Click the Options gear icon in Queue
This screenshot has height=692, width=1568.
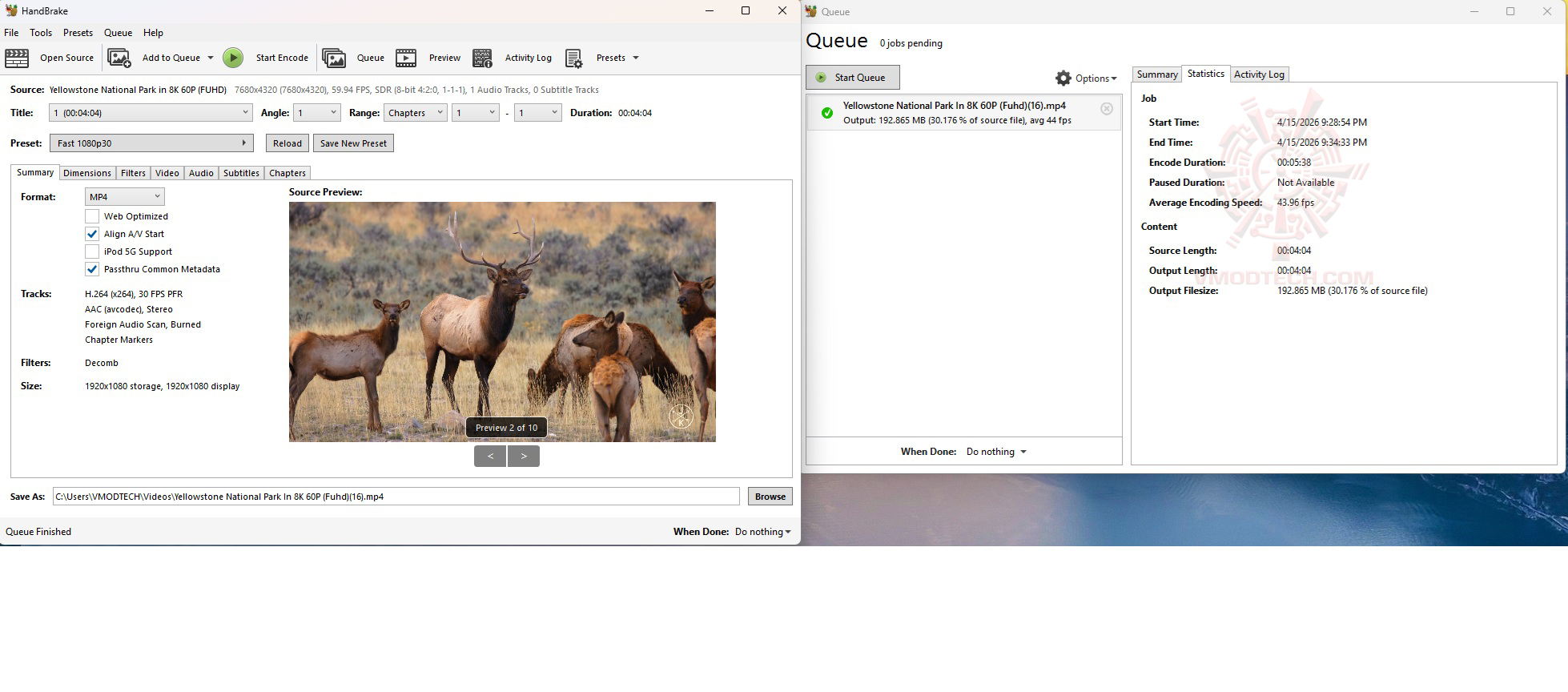click(1063, 78)
